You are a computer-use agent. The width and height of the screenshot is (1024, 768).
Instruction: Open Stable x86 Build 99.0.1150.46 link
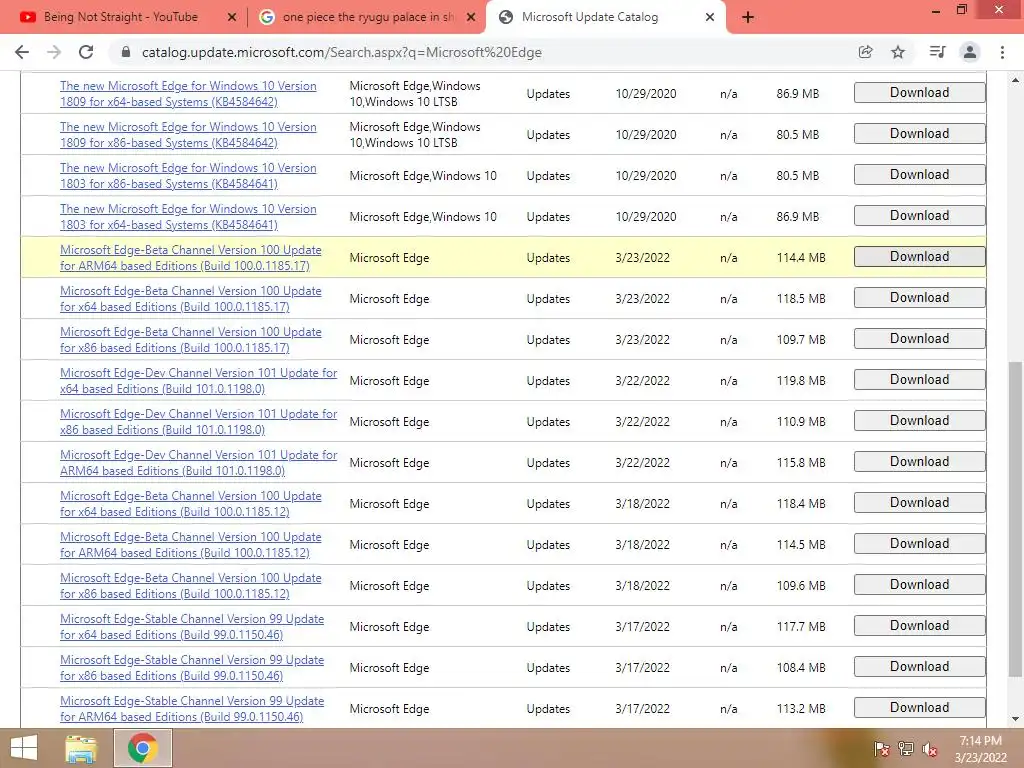[192, 668]
